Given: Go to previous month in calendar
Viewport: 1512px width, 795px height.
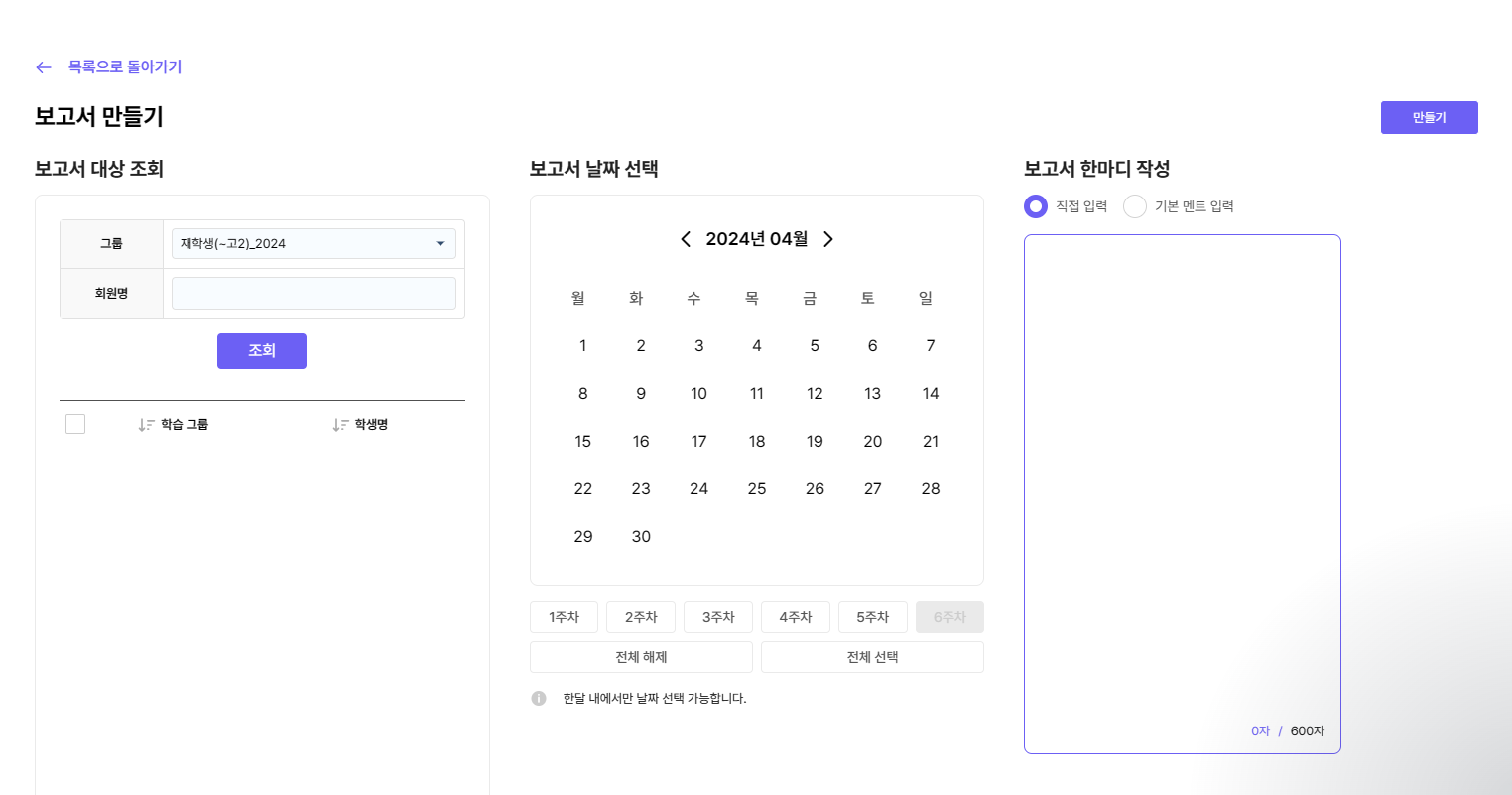Looking at the screenshot, I should click(686, 239).
